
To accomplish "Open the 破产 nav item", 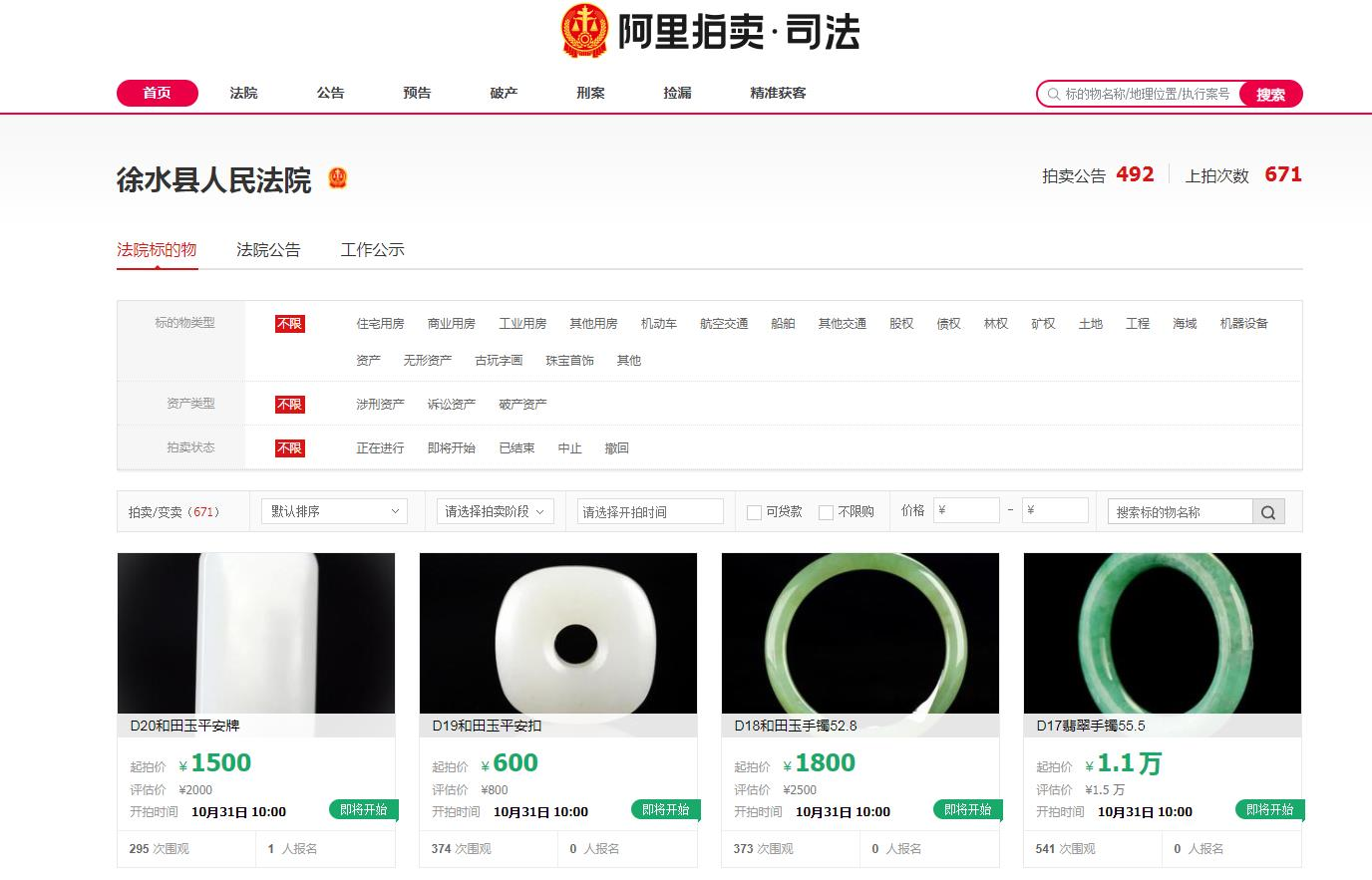I will 504,93.
